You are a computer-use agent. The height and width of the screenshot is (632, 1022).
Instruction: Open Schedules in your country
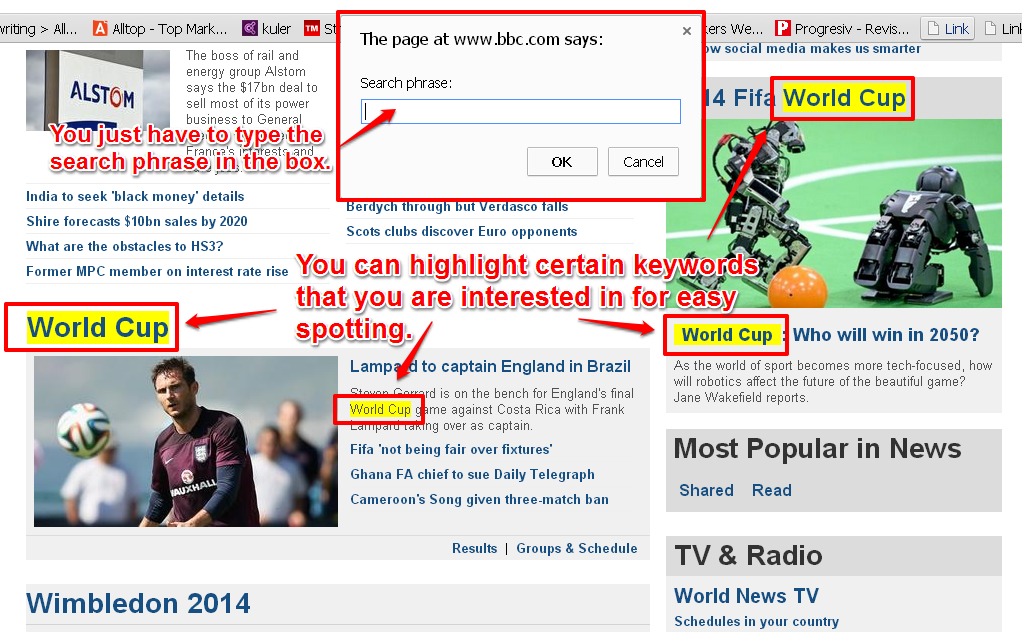point(756,622)
